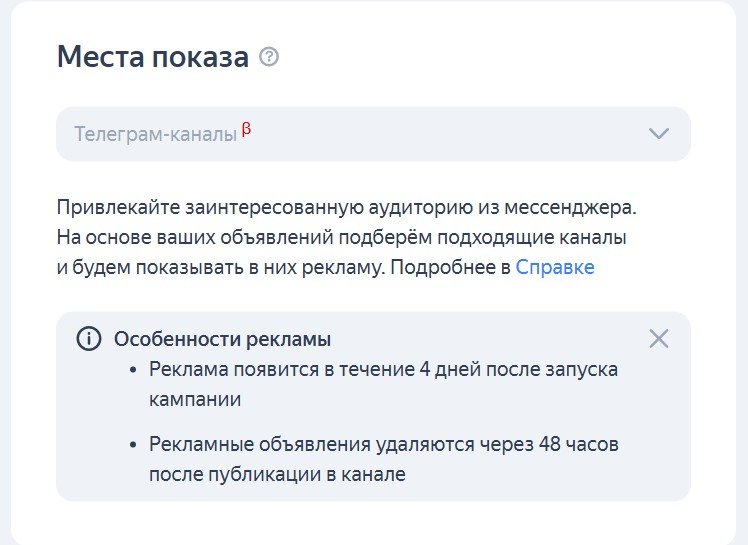
Task: Click the line "На основе ваших объявлений"
Action: pos(341,238)
